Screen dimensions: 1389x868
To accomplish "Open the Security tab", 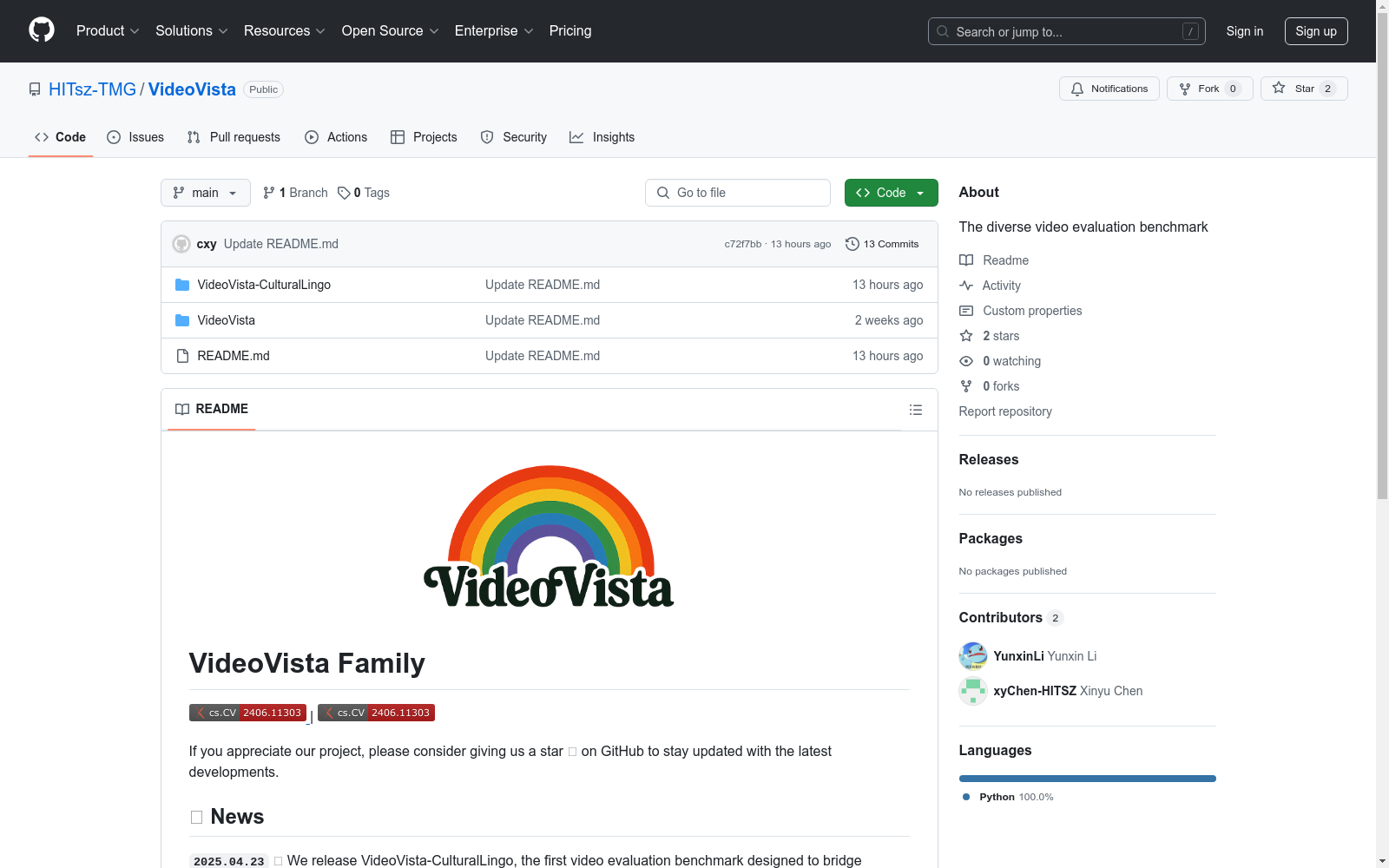I will coord(514,137).
